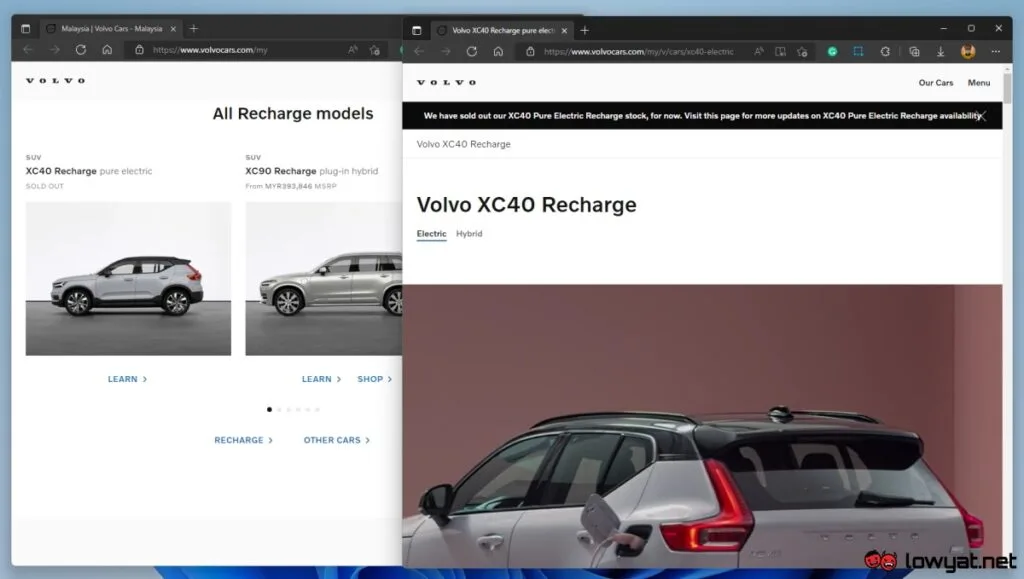The height and width of the screenshot is (579, 1024).
Task: View site lock info for xc40-electric URL
Action: coord(530,52)
